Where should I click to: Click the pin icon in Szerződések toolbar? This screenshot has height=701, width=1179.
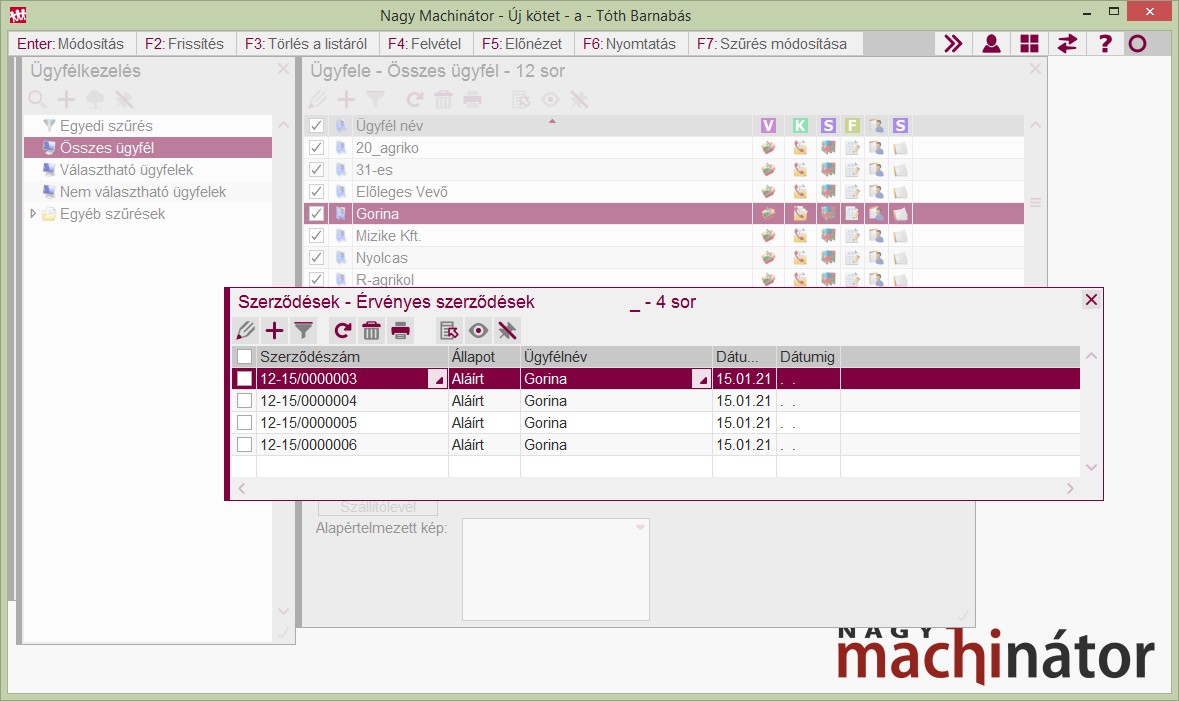(x=508, y=330)
